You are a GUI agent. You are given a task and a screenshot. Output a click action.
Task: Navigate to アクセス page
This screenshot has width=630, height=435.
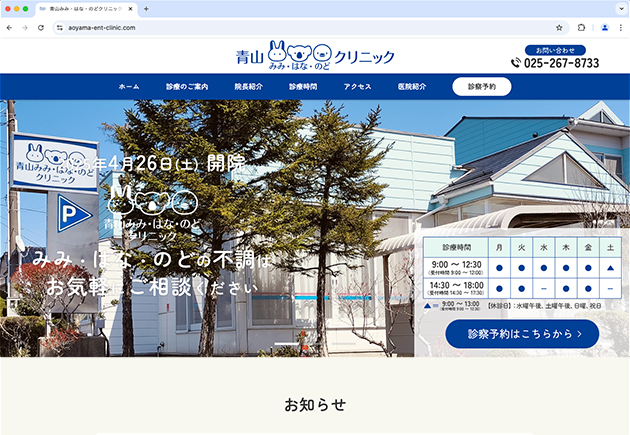click(357, 87)
